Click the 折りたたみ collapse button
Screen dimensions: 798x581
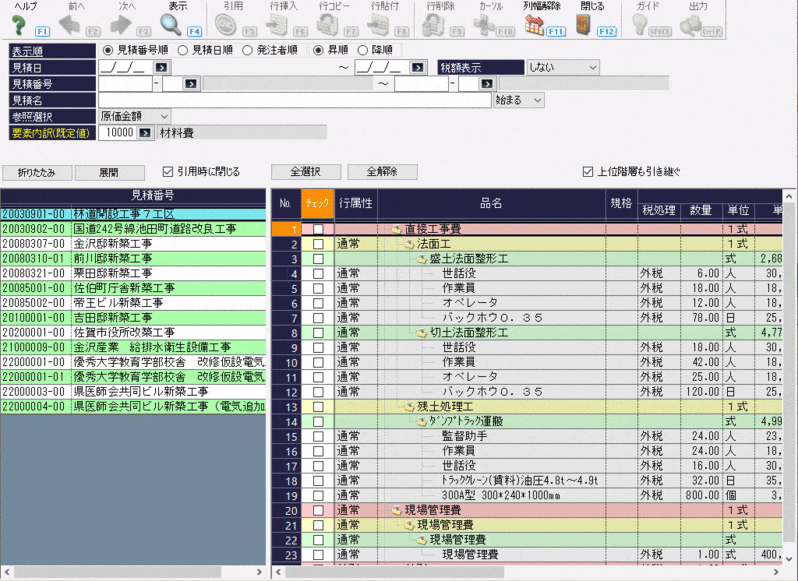(x=35, y=172)
